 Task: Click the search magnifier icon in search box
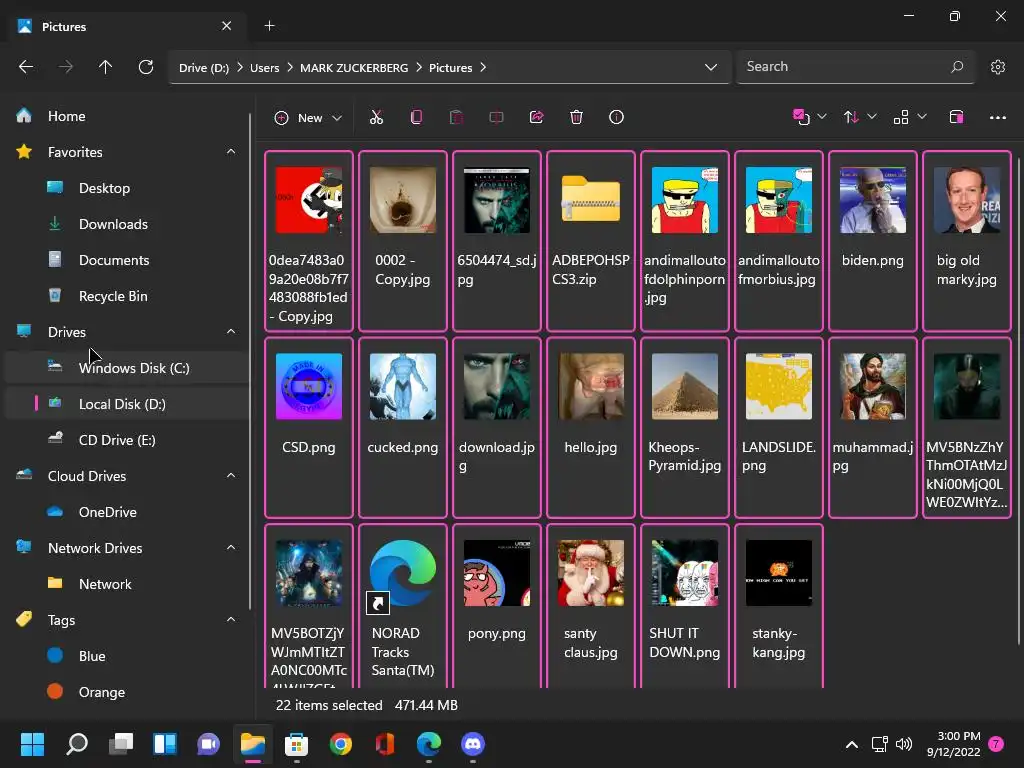pos(957,67)
